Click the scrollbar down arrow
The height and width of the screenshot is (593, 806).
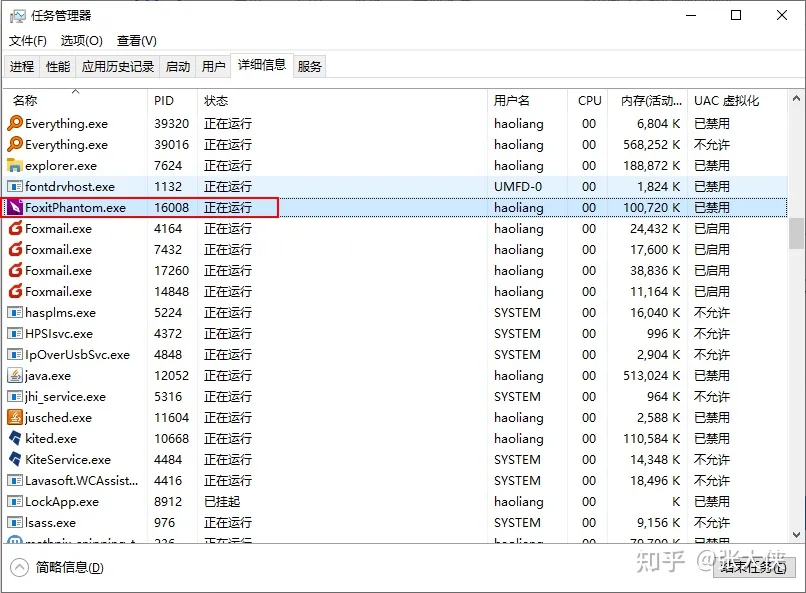(796, 534)
